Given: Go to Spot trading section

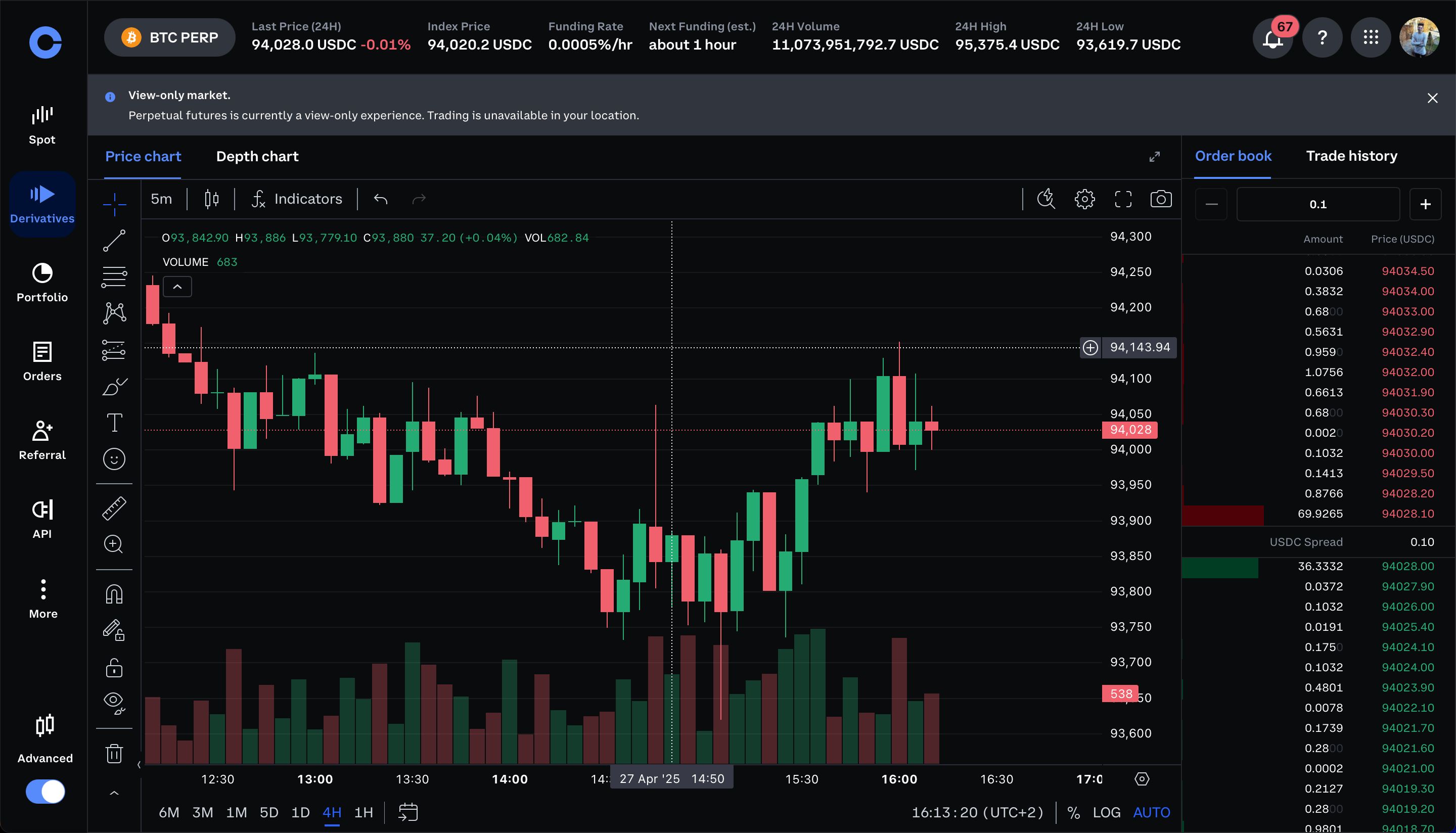Looking at the screenshot, I should point(42,125).
